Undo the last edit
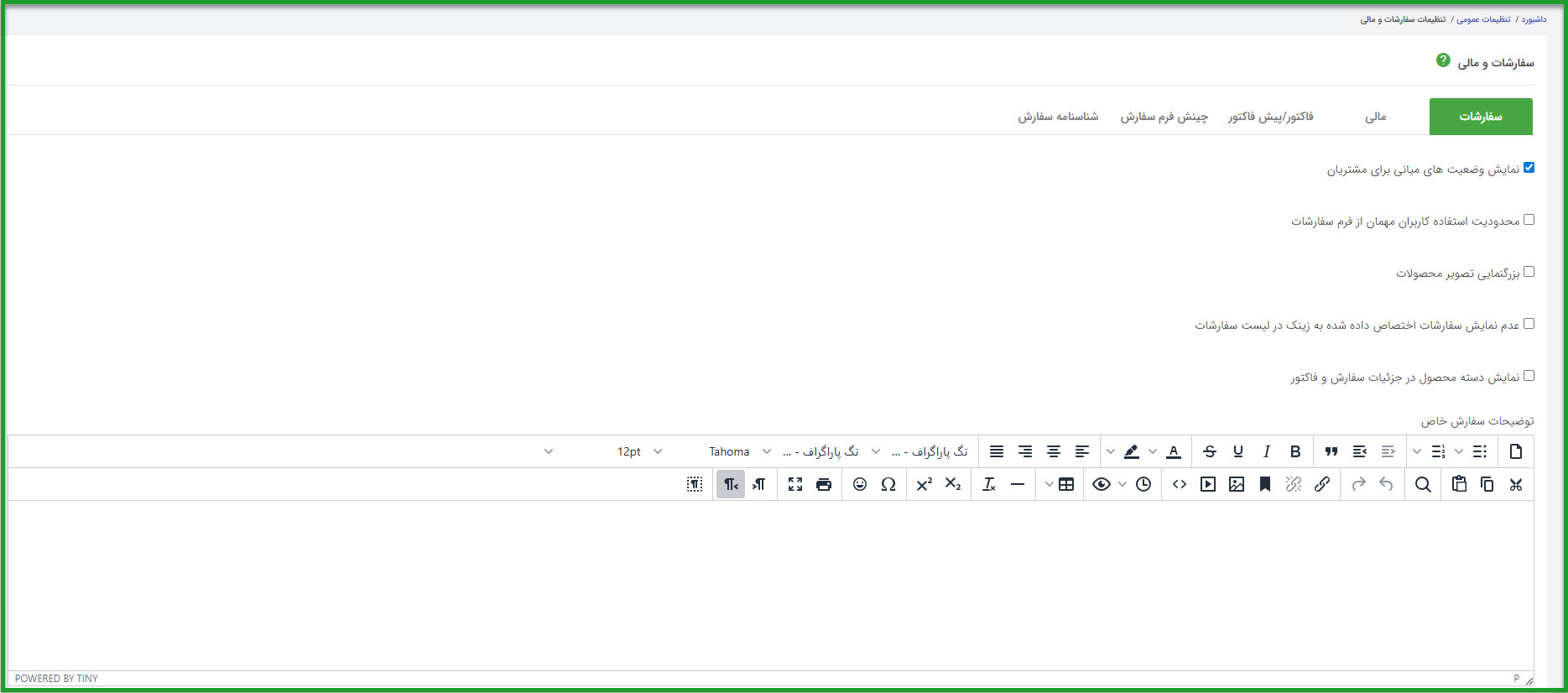Screen dimensions: 1568x693 [x=1386, y=484]
